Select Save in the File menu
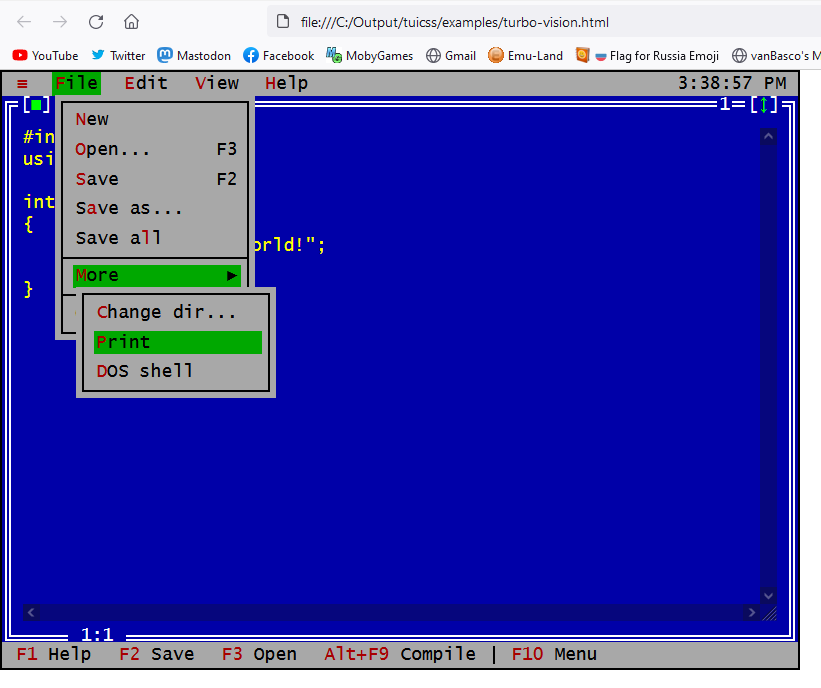Screen dimensions: 821x688 (x=156, y=179)
